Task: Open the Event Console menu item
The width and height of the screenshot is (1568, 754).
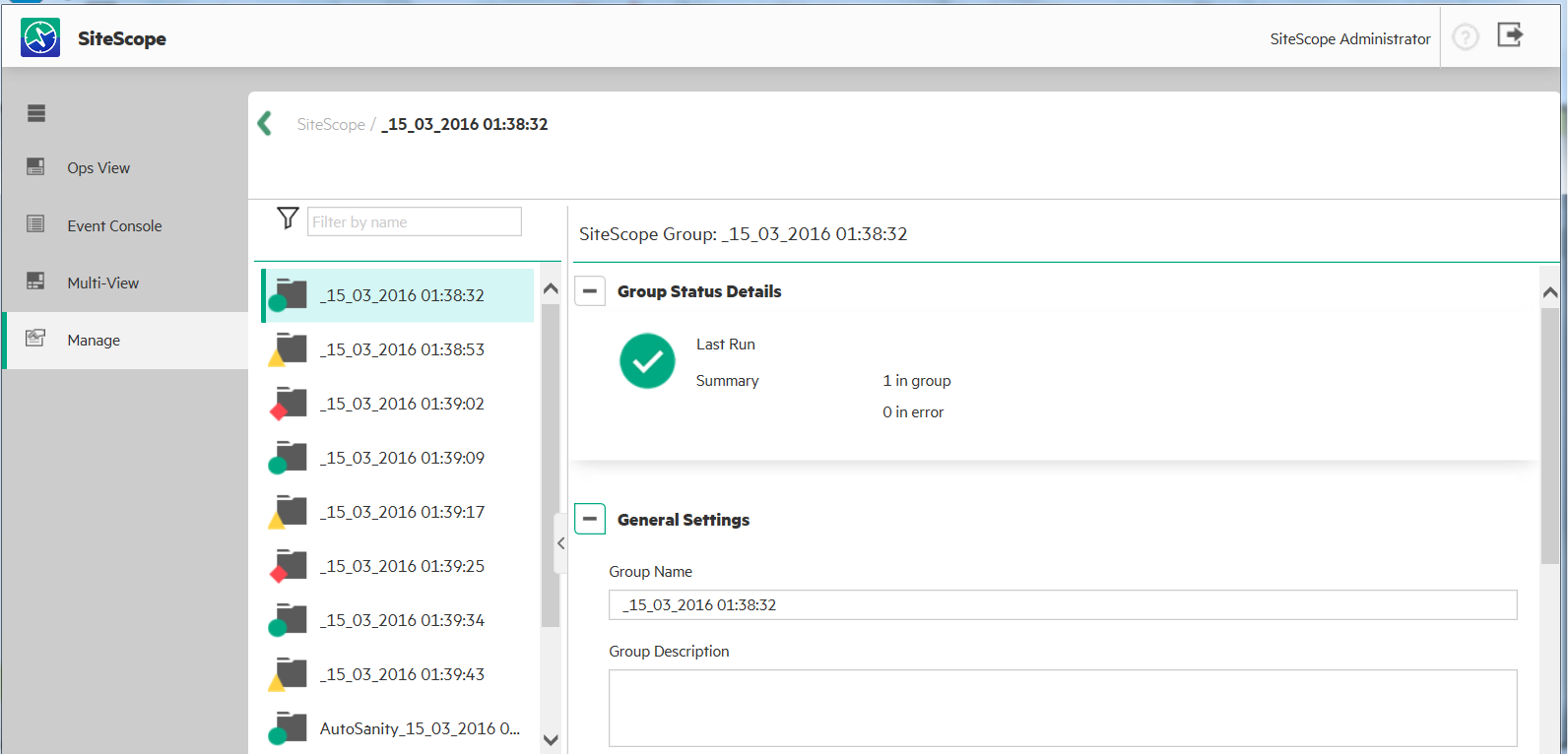Action: pyautogui.click(x=125, y=225)
